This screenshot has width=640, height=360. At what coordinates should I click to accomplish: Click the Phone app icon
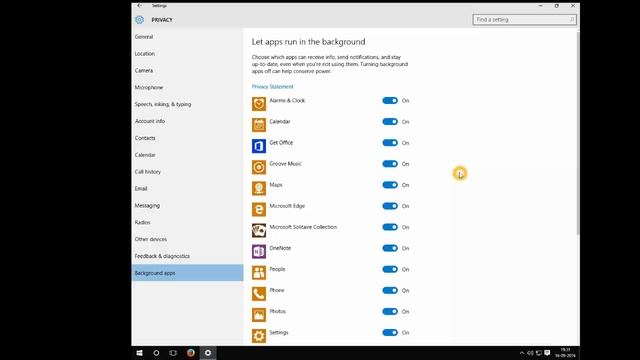(x=259, y=293)
